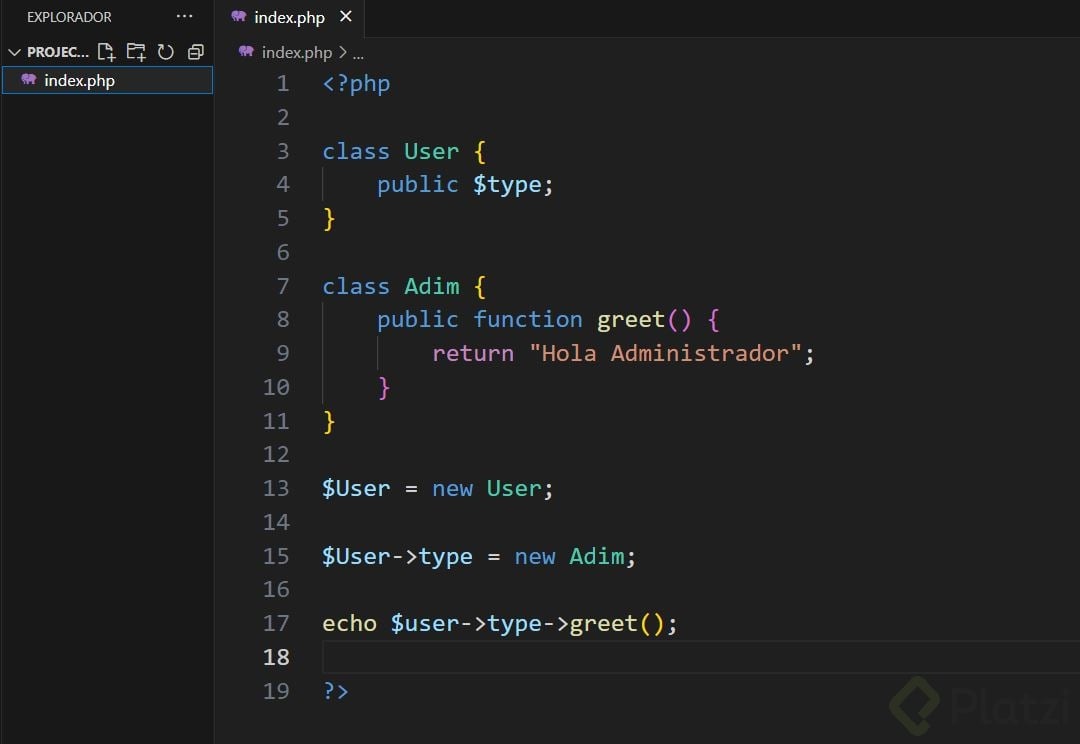Open the breadcrumb ellipsis symbol list

pos(358,54)
